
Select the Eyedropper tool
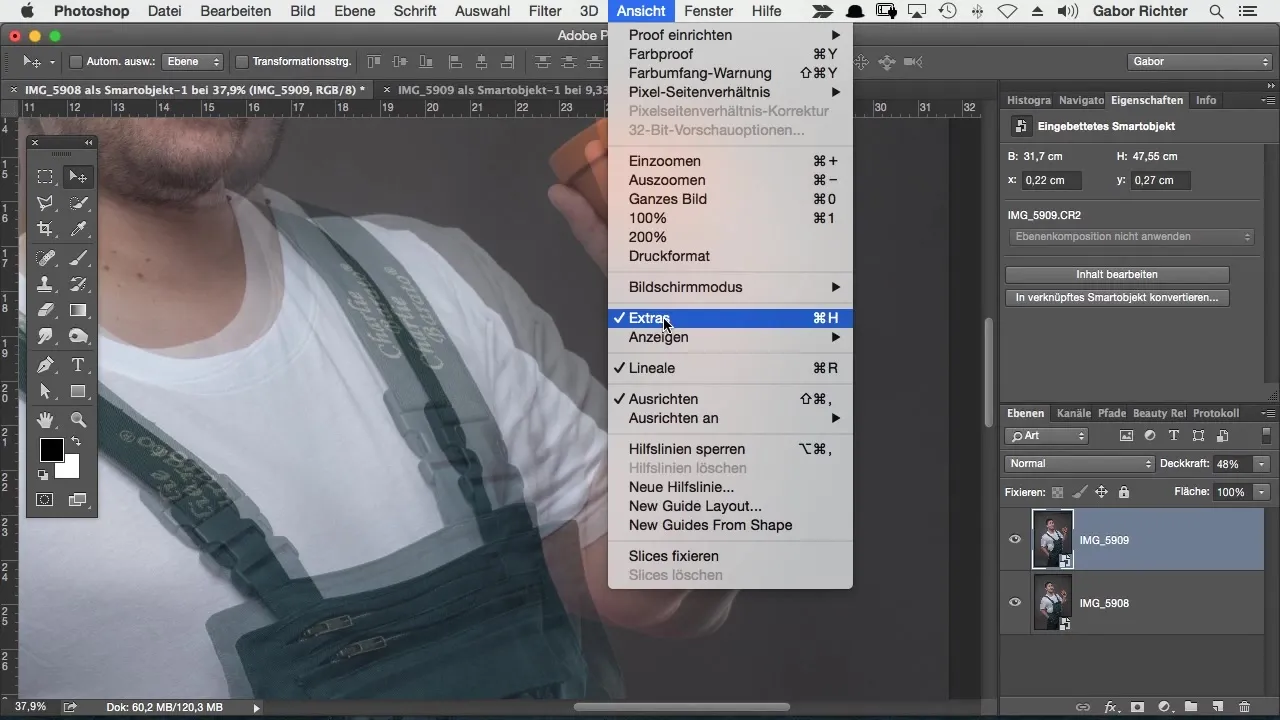[78, 229]
